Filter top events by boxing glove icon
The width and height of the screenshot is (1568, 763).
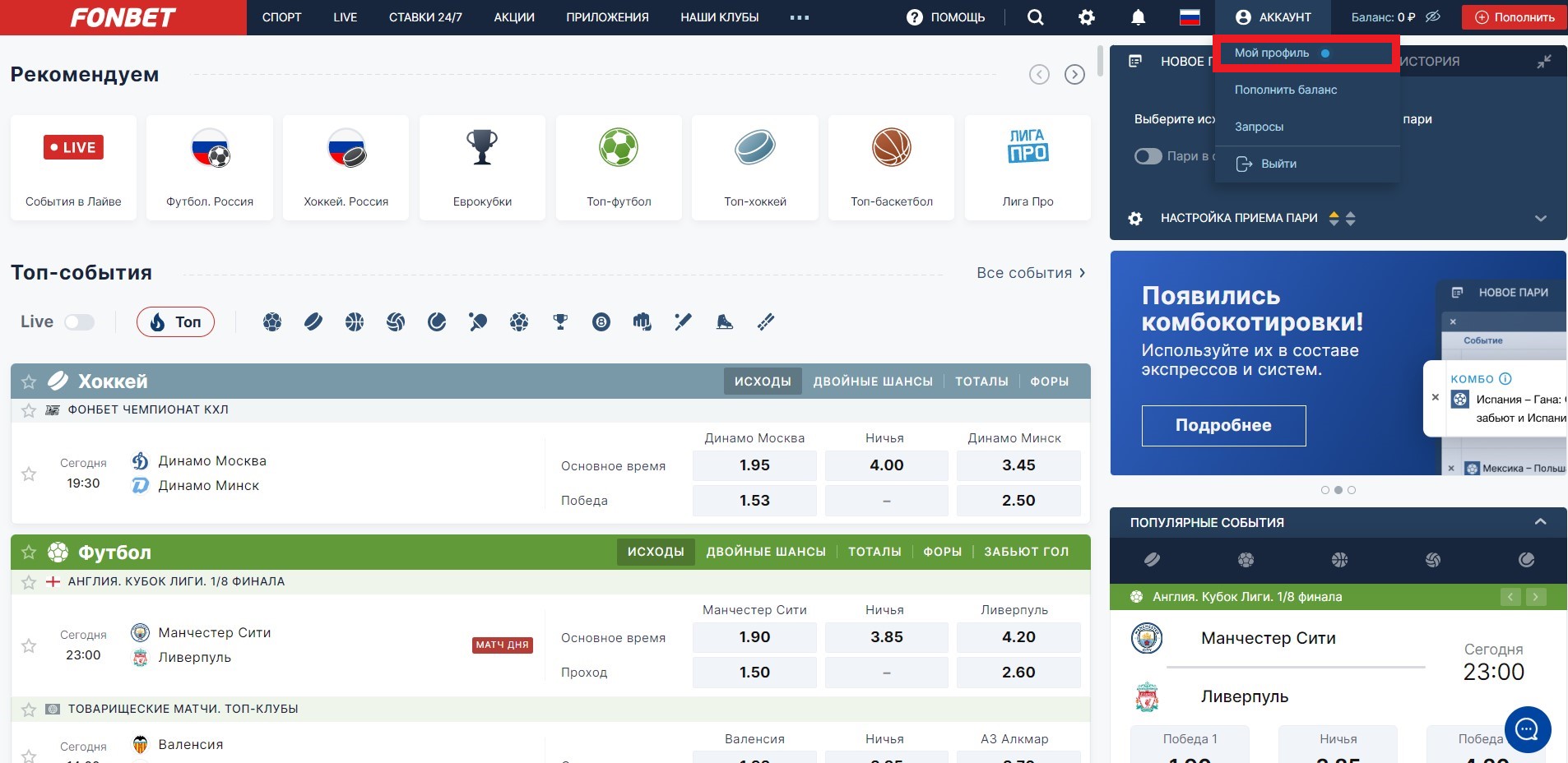click(x=643, y=322)
